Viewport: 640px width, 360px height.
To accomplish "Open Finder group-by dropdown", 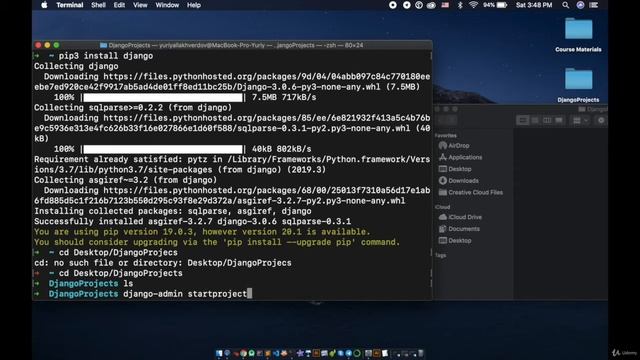I will pos(580,120).
